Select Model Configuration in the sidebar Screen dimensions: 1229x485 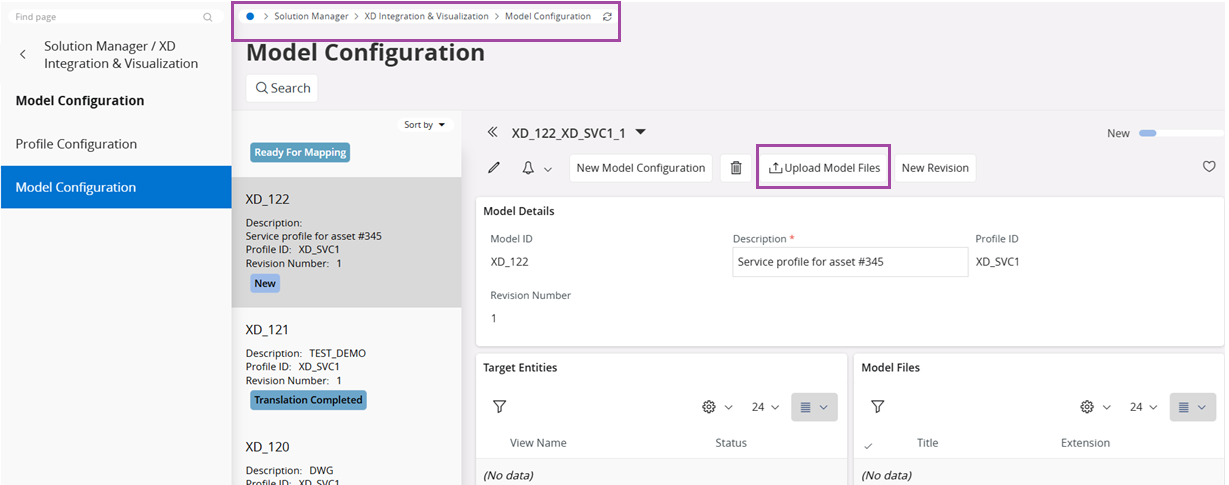click(76, 187)
